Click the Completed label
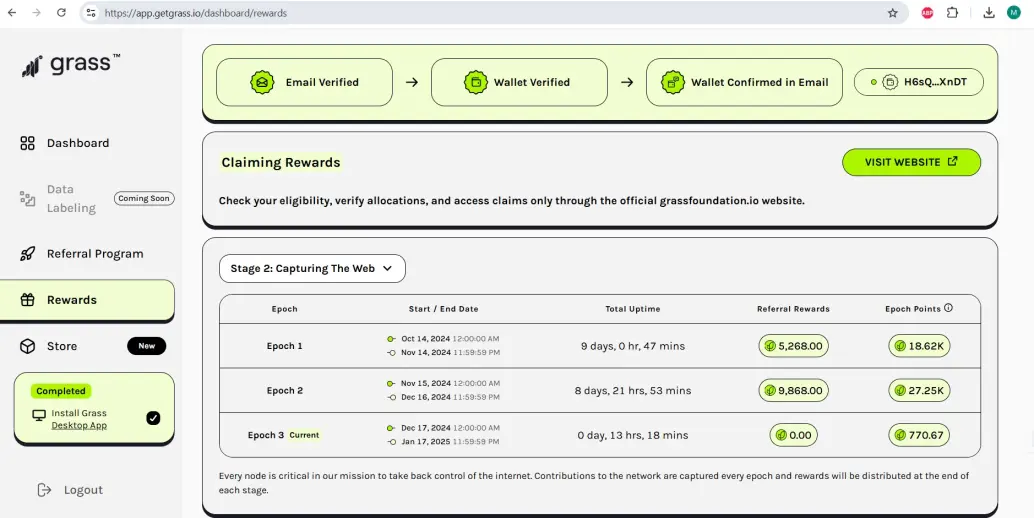Image resolution: width=1034 pixels, height=518 pixels. click(61, 391)
